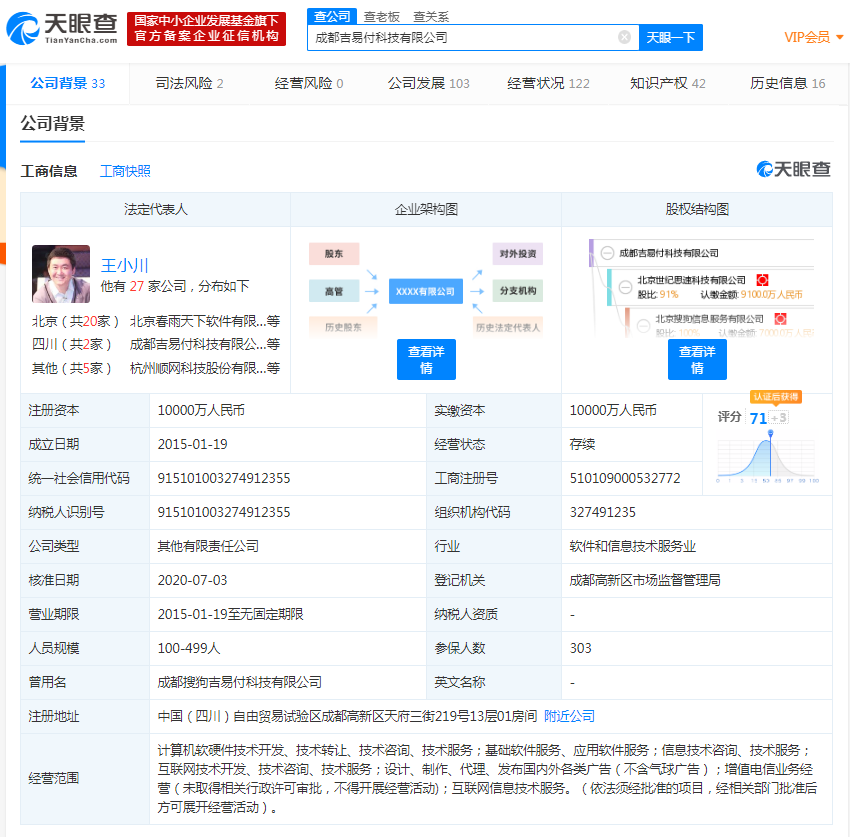Click the red logo icon beside 北京世纪思速科技有限公司
Screen dimensions: 850x837
pyautogui.click(x=762, y=280)
